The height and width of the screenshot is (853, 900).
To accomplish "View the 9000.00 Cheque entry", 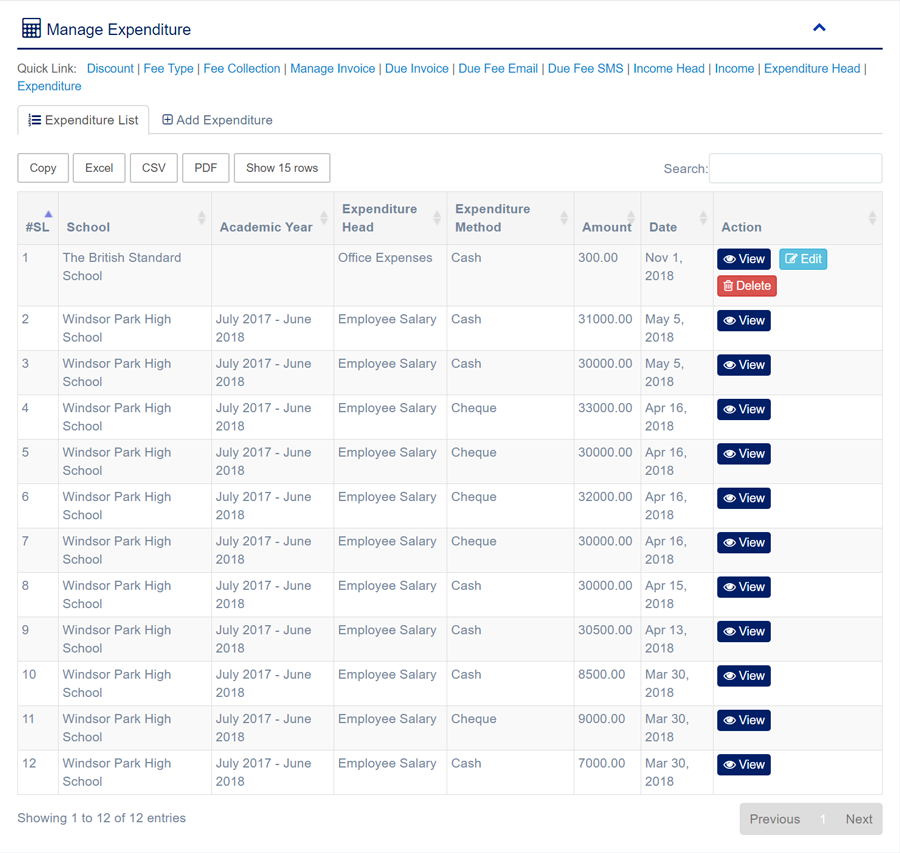I will click(744, 720).
